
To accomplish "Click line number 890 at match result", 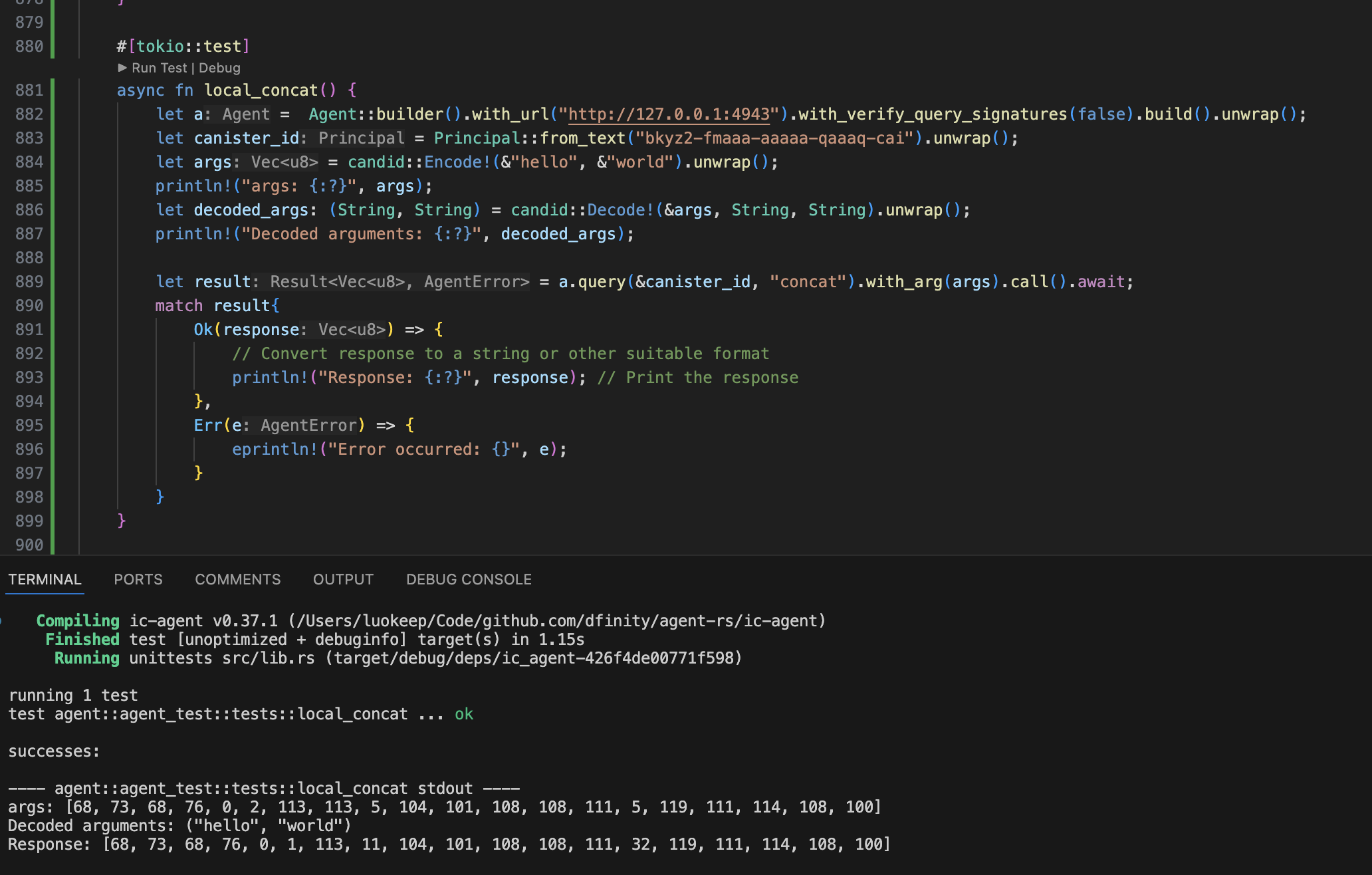I will point(29,306).
